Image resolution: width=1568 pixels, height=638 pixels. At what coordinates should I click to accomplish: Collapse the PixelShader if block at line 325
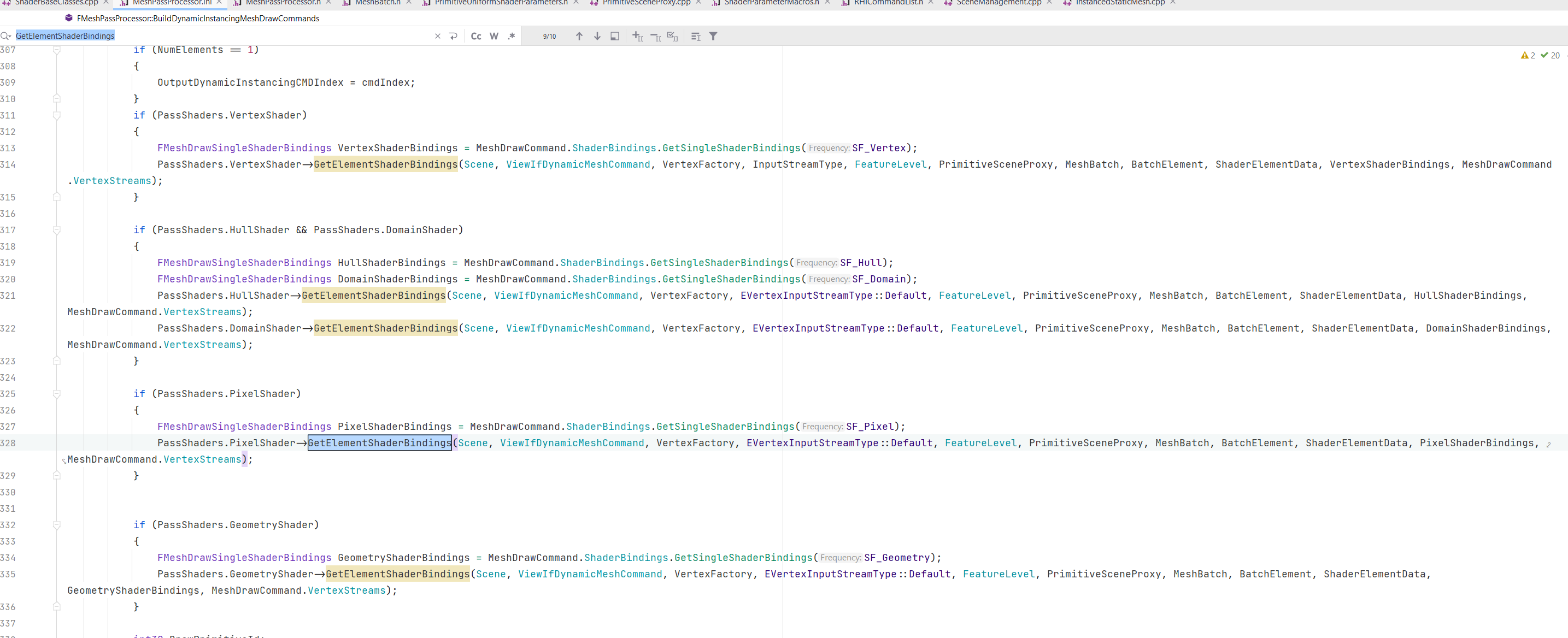coord(57,394)
